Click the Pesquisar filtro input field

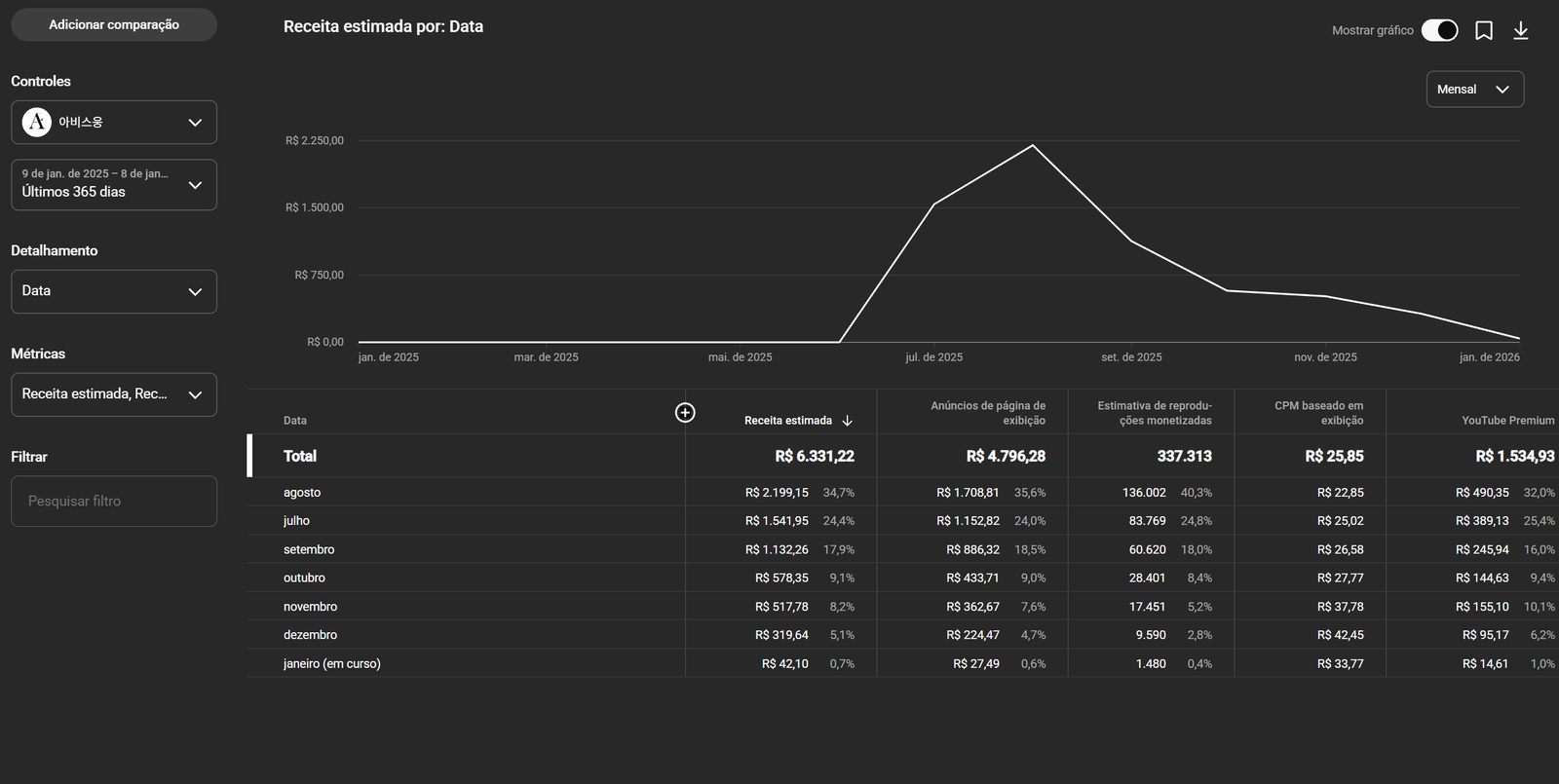[114, 502]
